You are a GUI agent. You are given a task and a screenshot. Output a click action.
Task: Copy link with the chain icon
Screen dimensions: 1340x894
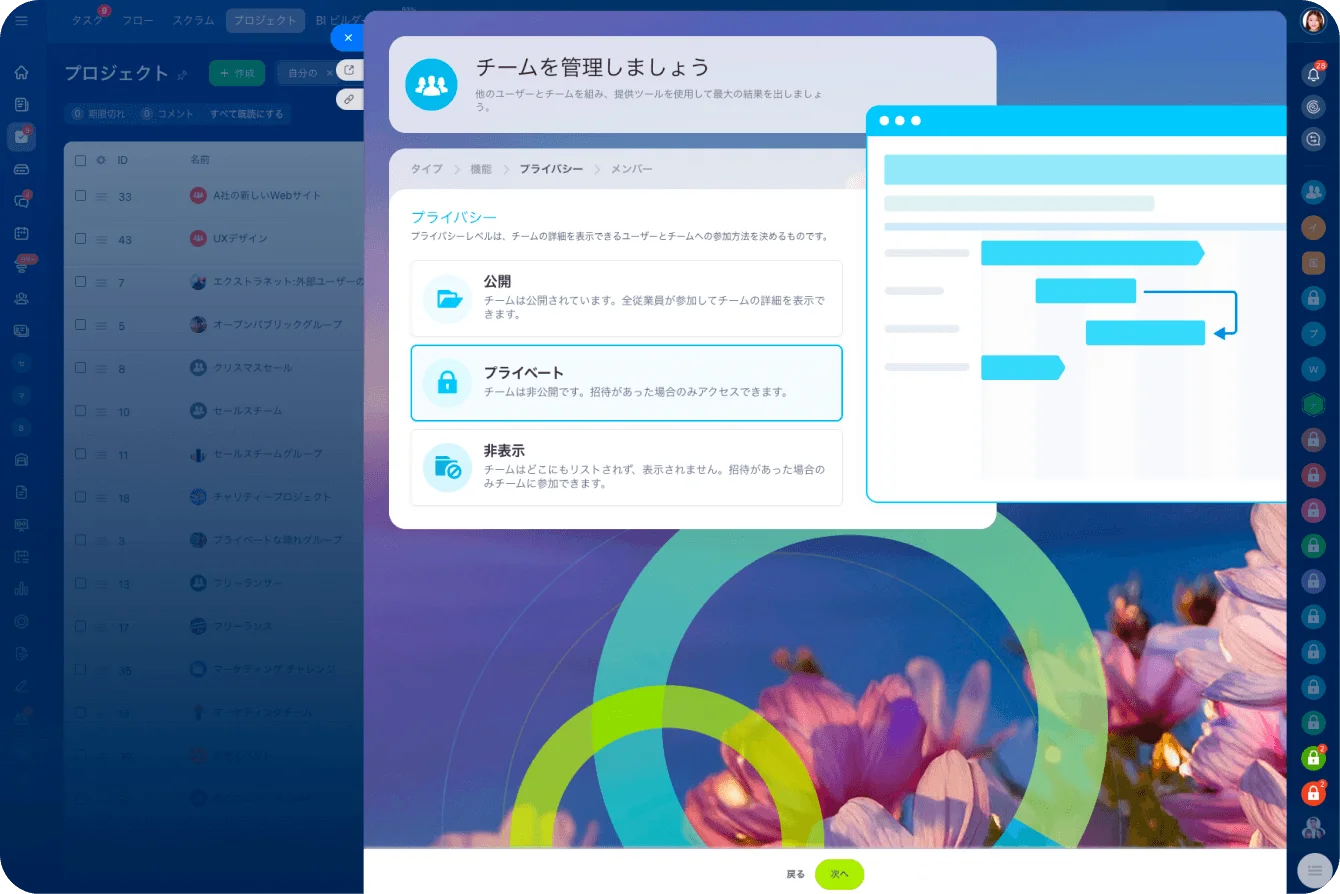point(349,99)
